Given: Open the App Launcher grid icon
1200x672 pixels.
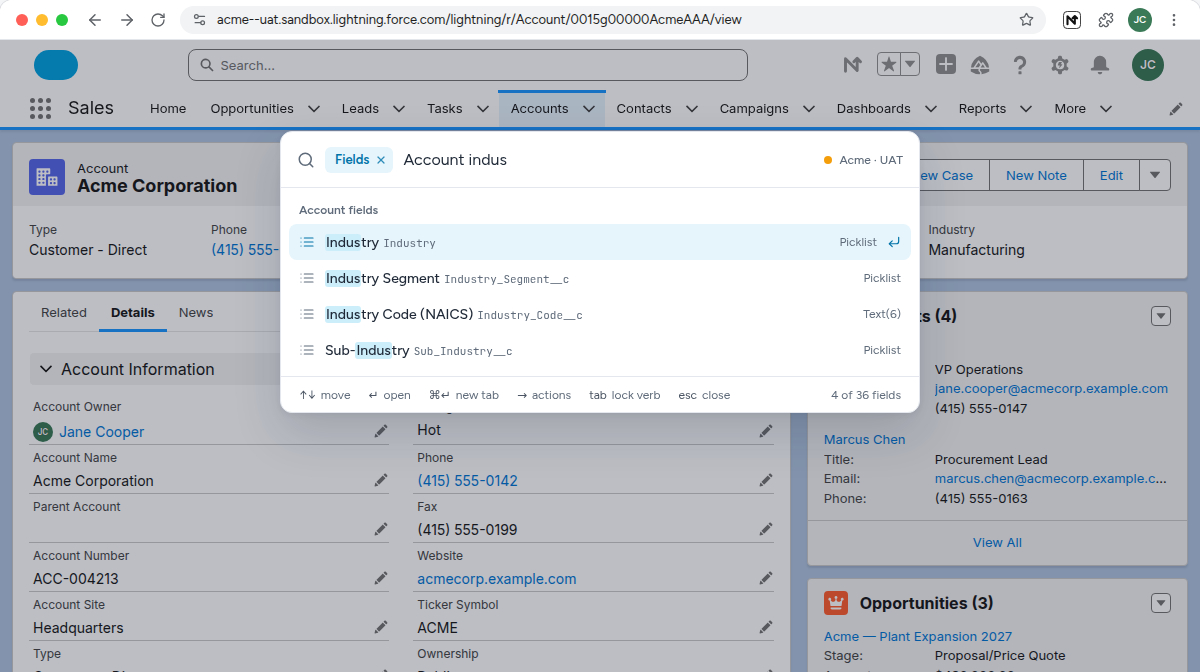Looking at the screenshot, I should 40,108.
